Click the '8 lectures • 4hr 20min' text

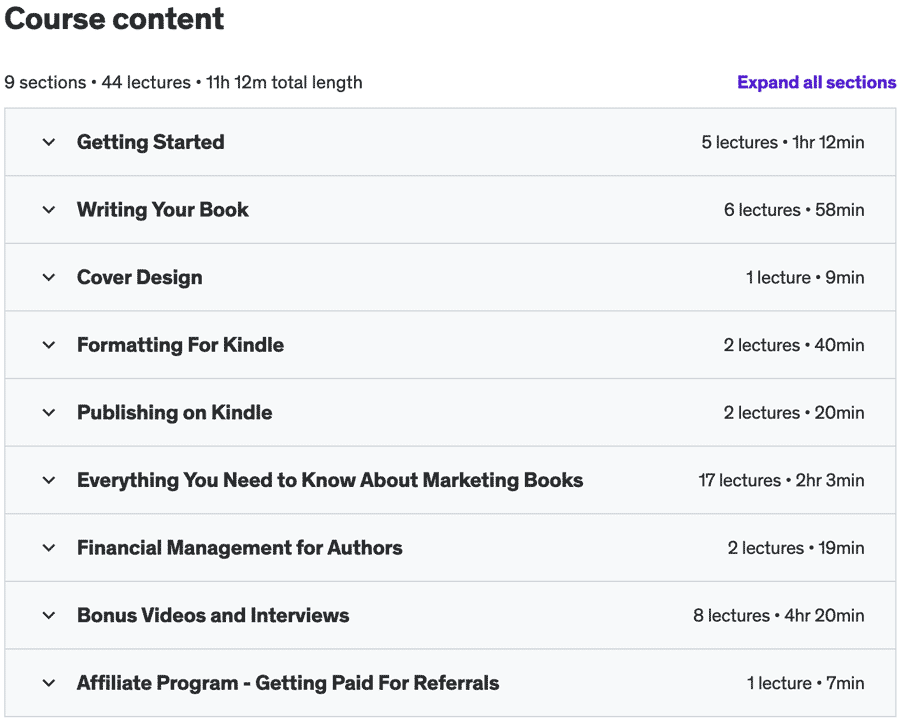click(778, 616)
